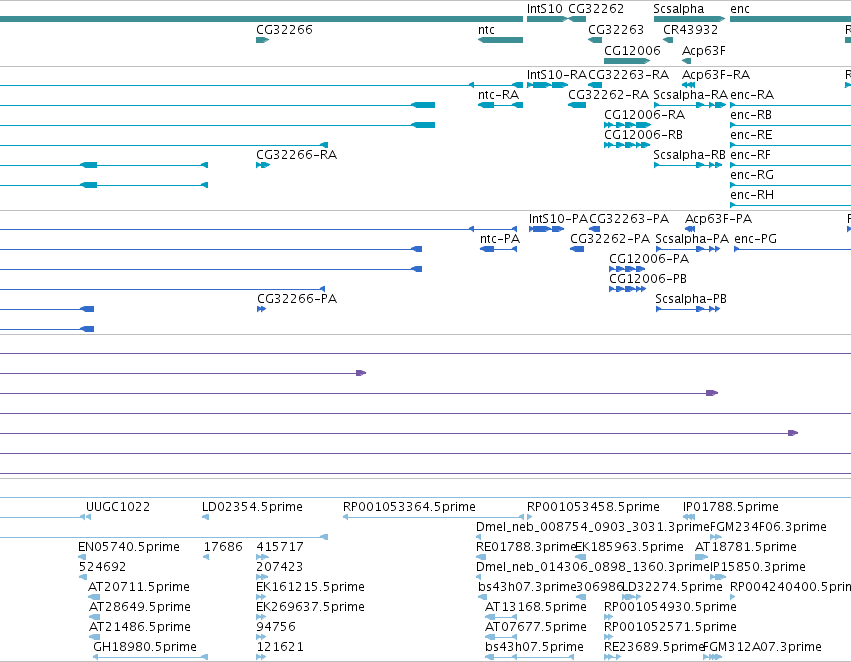Click EST AT20711.5prime
The image size is (851, 662).
pyautogui.click(x=139, y=587)
